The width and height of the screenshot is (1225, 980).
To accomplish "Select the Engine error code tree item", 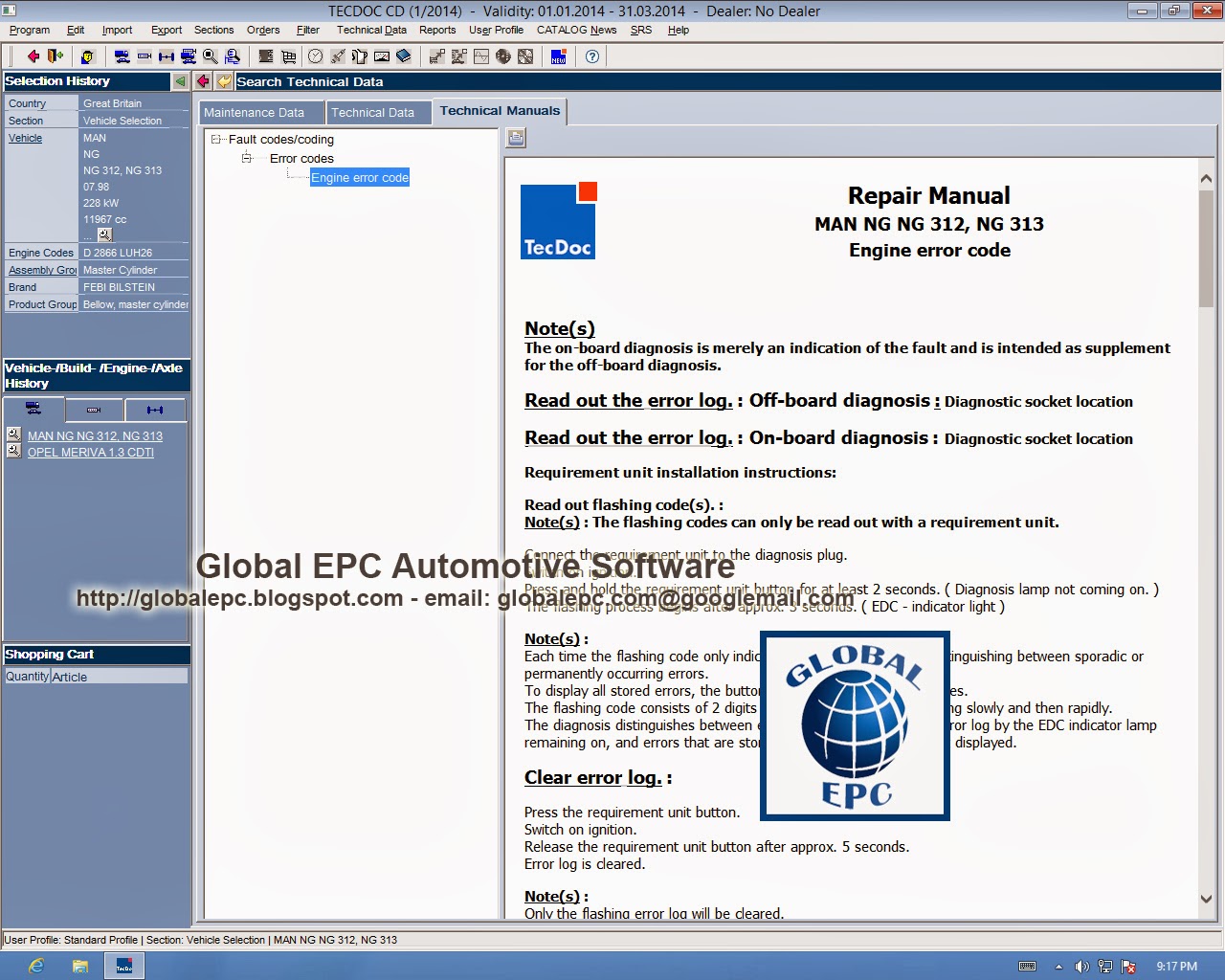I will tap(360, 177).
